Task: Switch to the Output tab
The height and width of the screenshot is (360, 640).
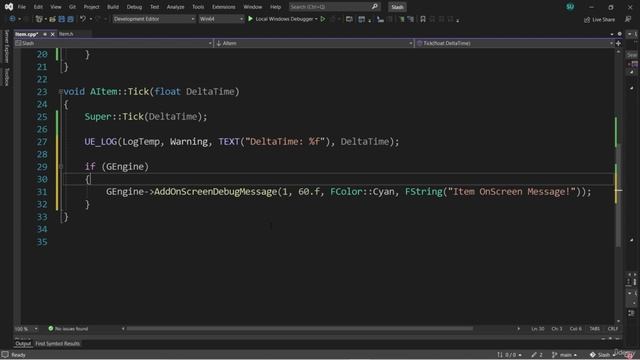Action: 23,344
